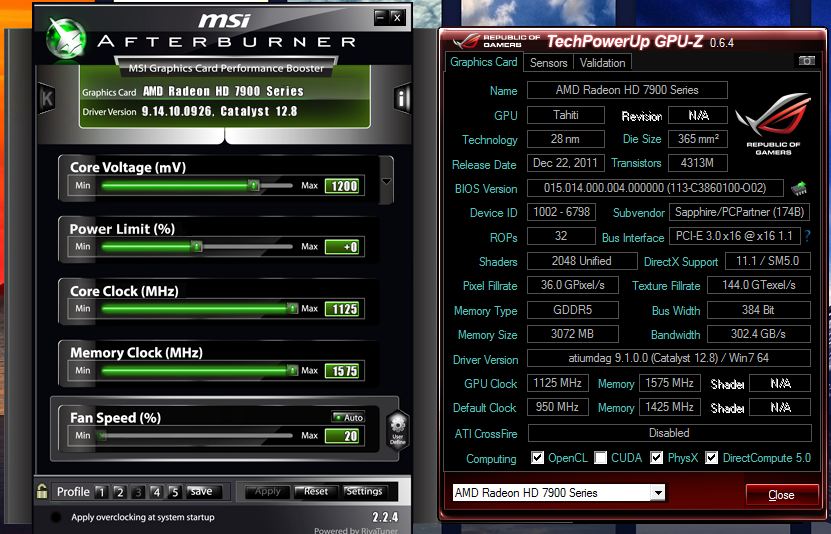The image size is (831, 534).
Task: Click the Driver Version atiumdag field
Action: point(669,358)
